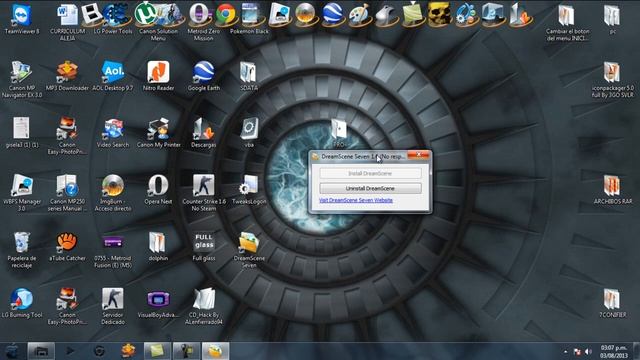Open the volume control tray icon
Image resolution: width=640 pixels, height=360 pixels.
click(x=588, y=351)
